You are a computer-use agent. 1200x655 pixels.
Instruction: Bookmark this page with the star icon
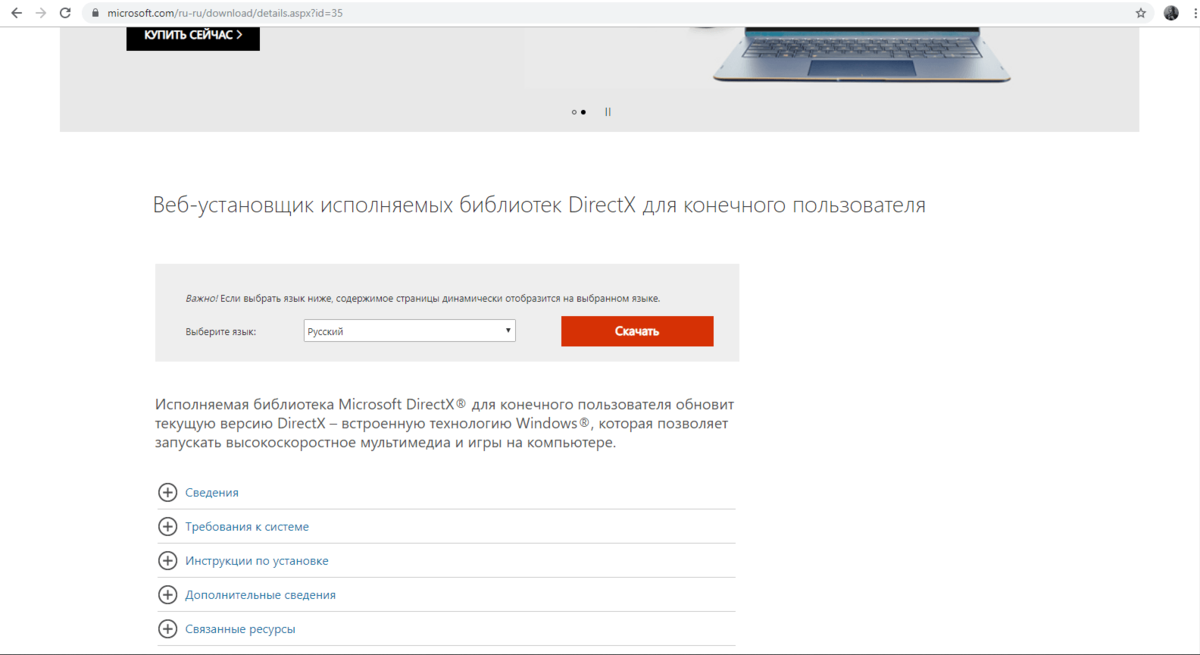point(1139,13)
